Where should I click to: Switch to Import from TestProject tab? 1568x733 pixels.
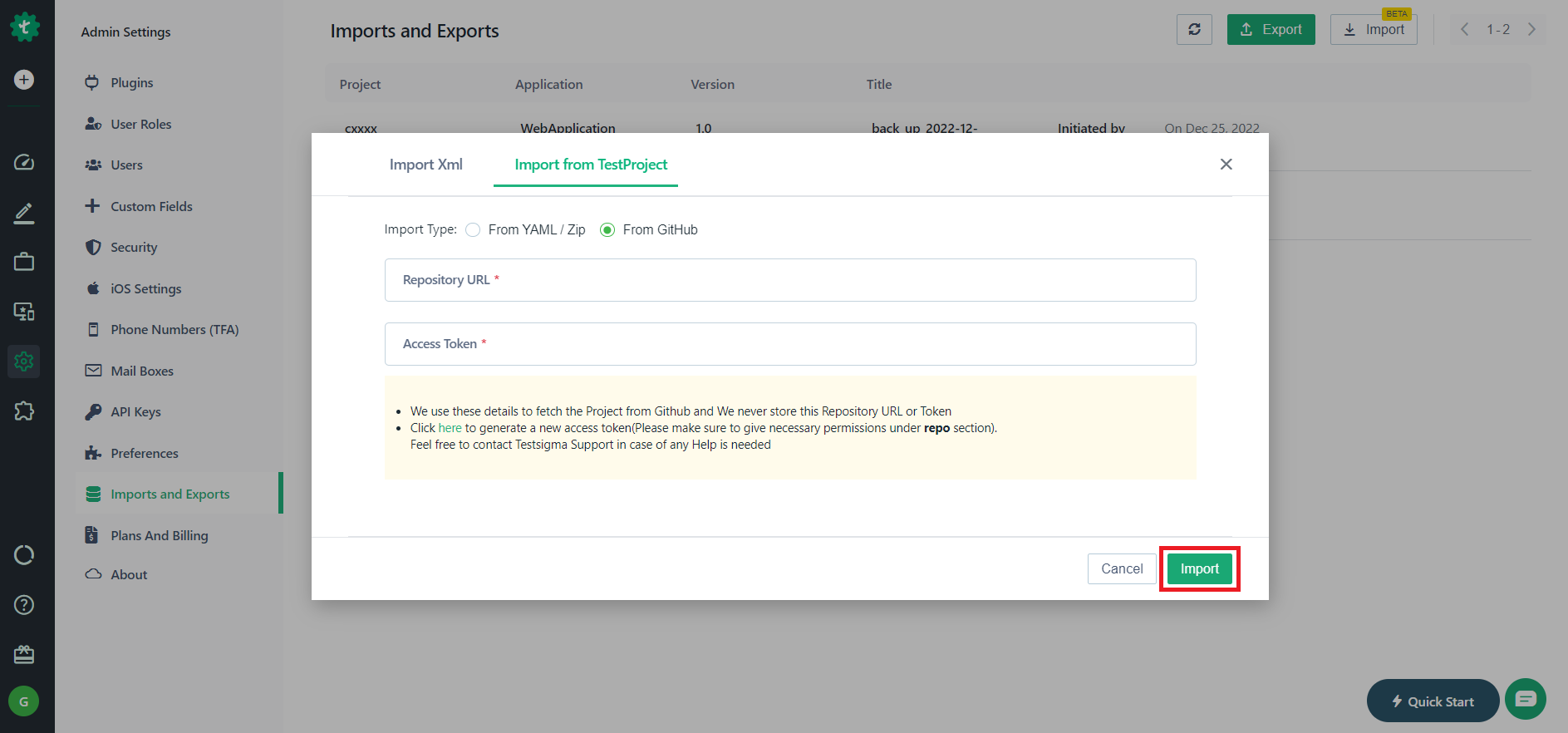coord(591,165)
